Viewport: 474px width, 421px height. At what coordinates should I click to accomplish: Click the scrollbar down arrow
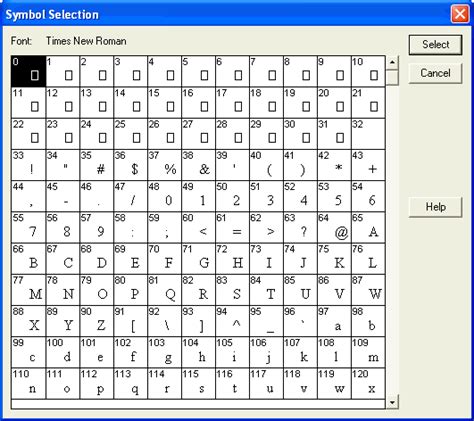click(x=392, y=402)
